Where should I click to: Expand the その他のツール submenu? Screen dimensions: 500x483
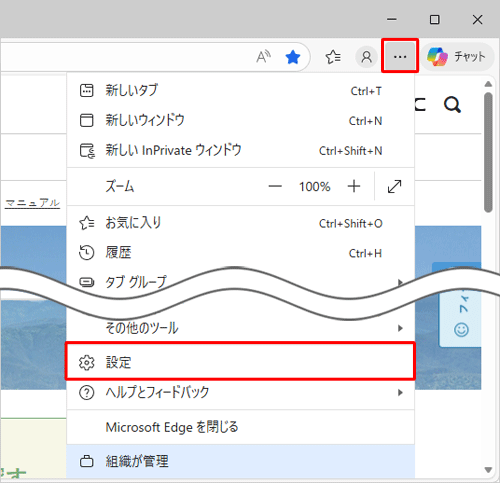(x=240, y=328)
